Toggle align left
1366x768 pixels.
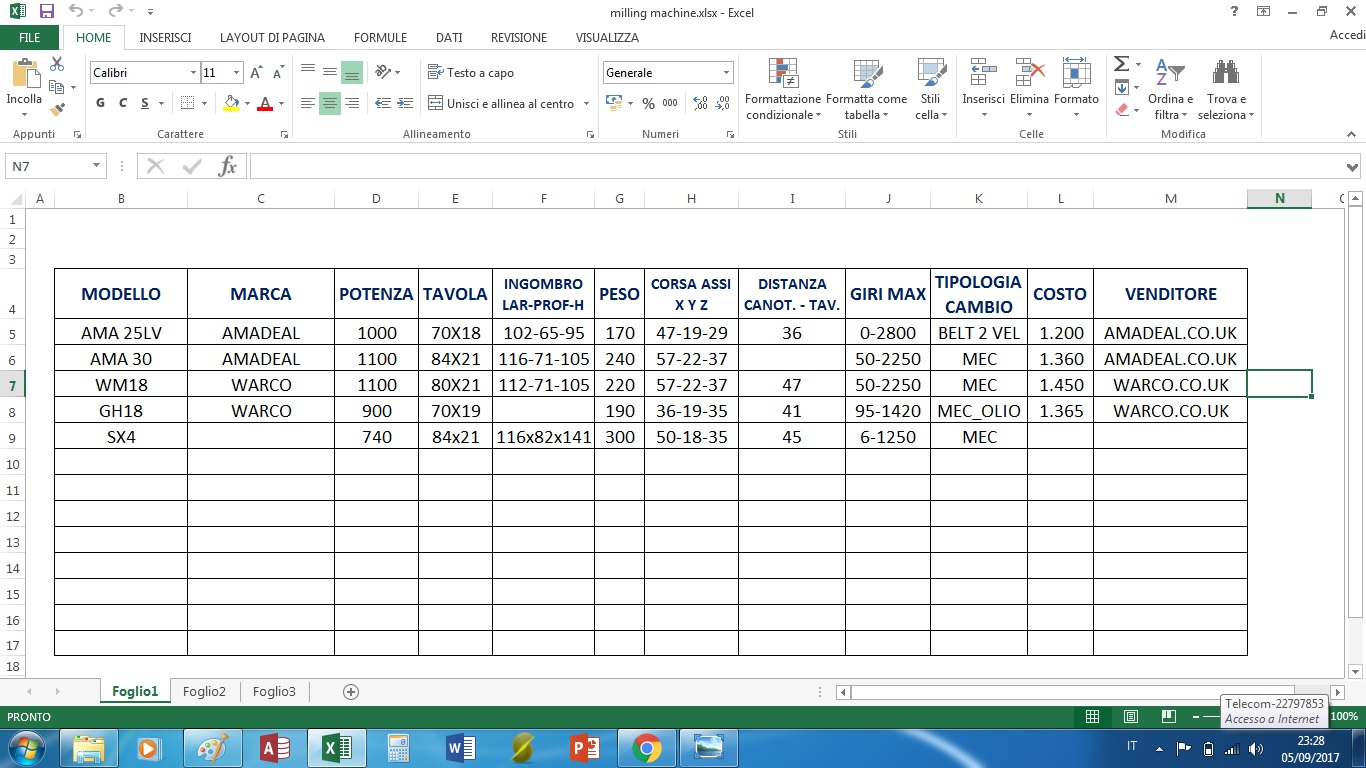(308, 103)
